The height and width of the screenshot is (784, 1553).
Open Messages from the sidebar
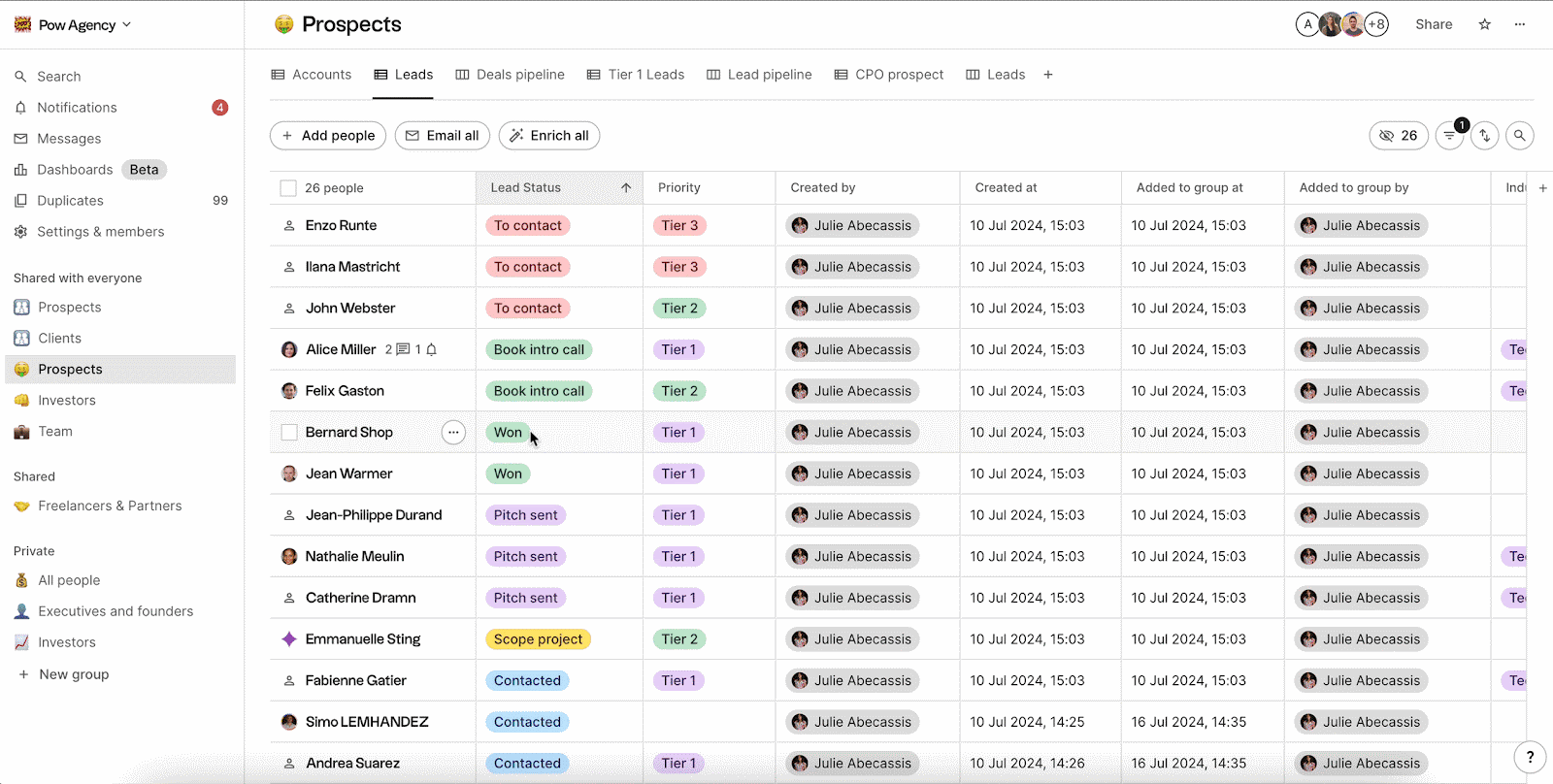pyautogui.click(x=68, y=139)
